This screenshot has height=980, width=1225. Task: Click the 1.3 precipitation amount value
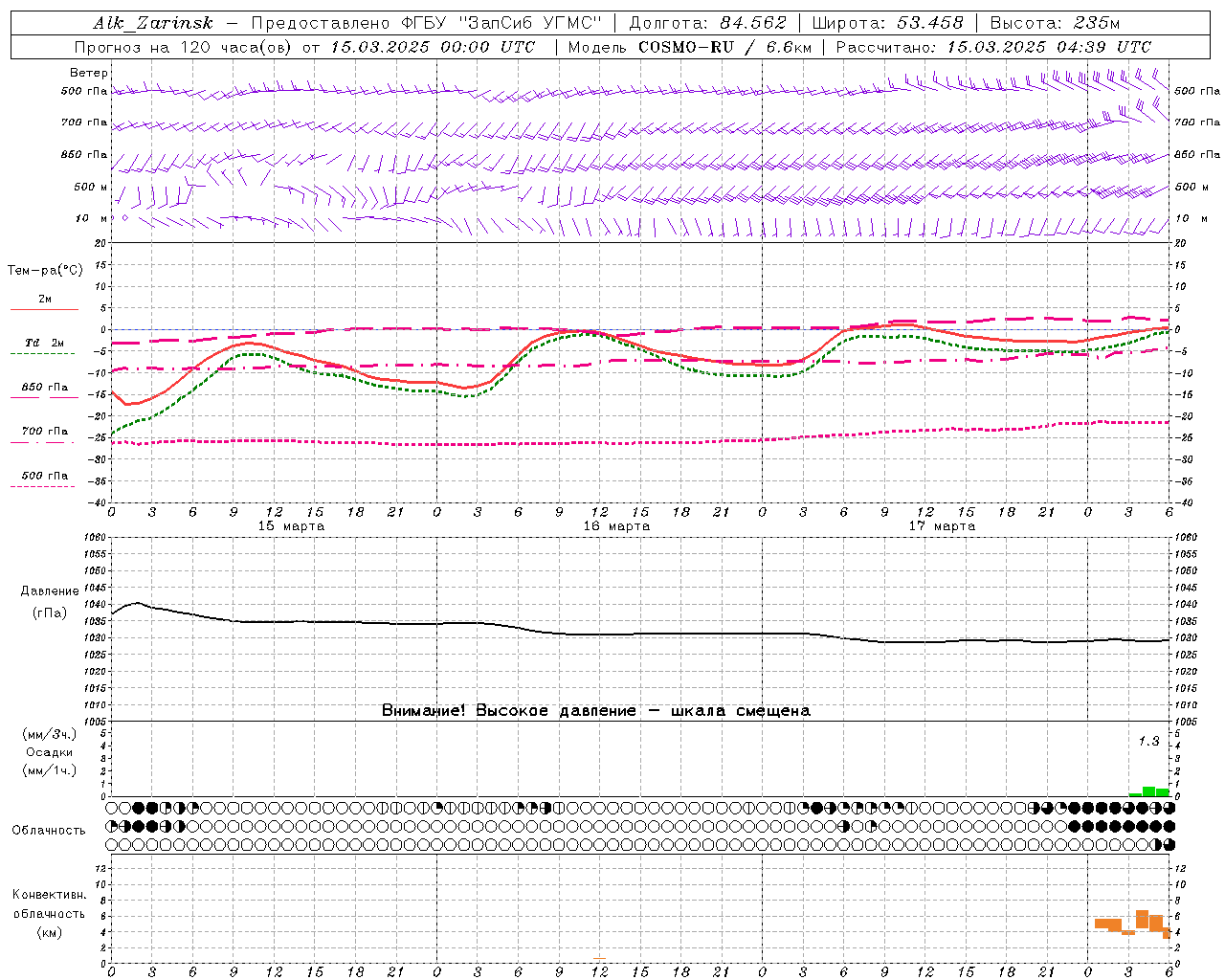point(1148,741)
